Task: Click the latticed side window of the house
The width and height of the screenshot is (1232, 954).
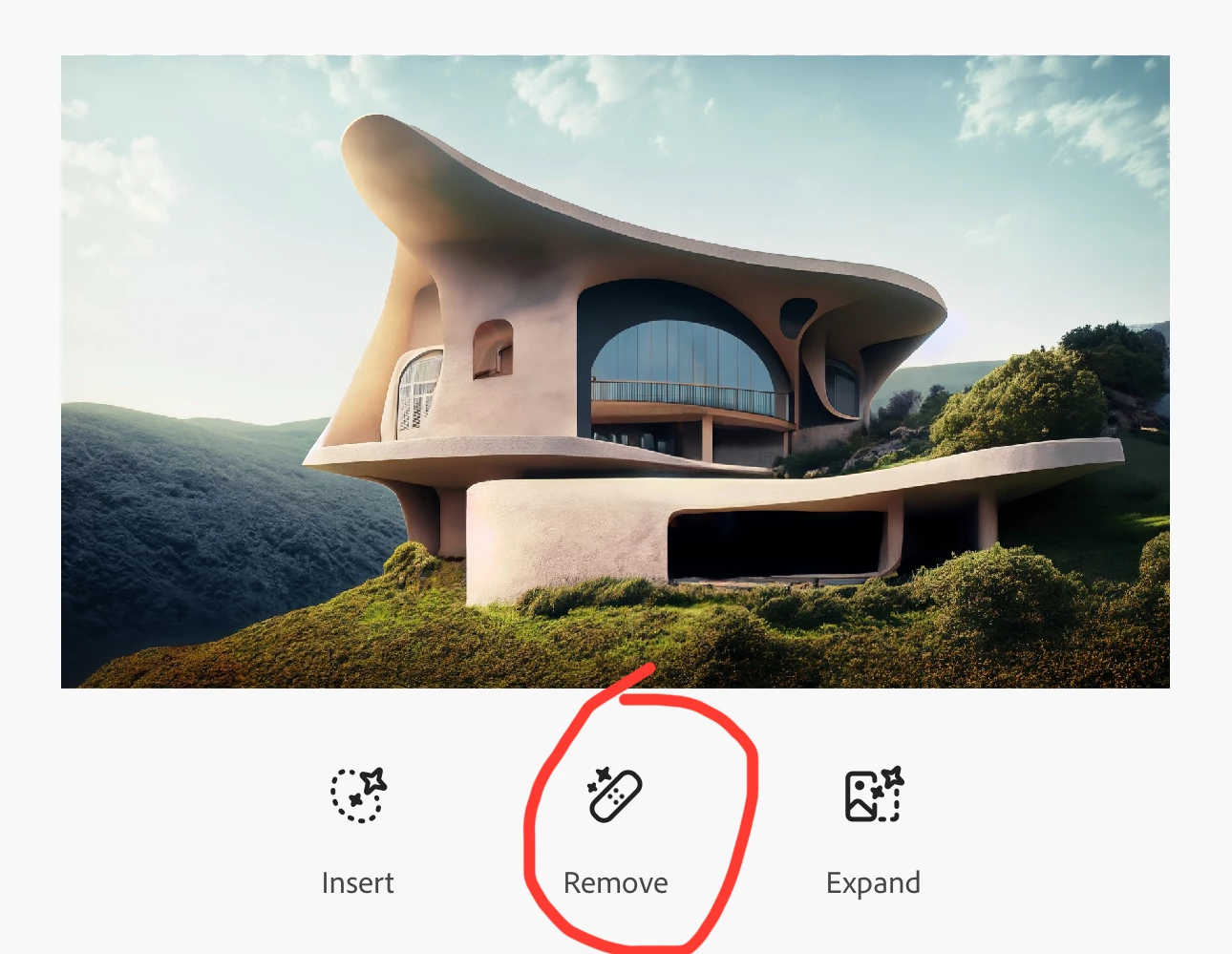Action: [x=418, y=390]
